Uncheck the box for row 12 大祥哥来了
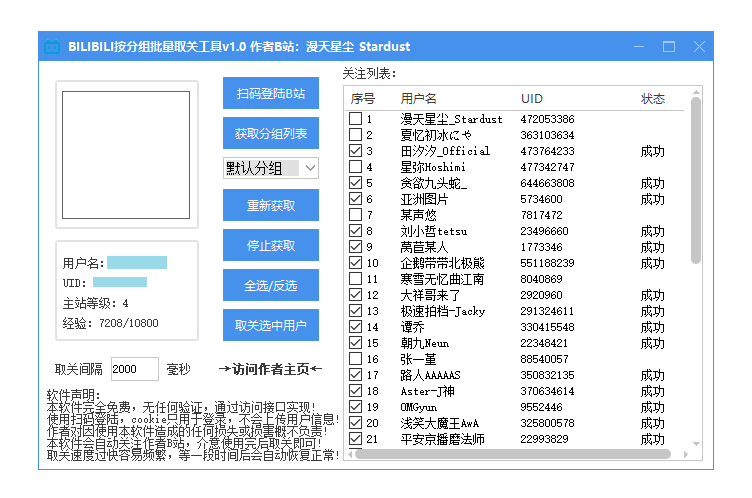This screenshot has height=498, width=752. pos(355,295)
